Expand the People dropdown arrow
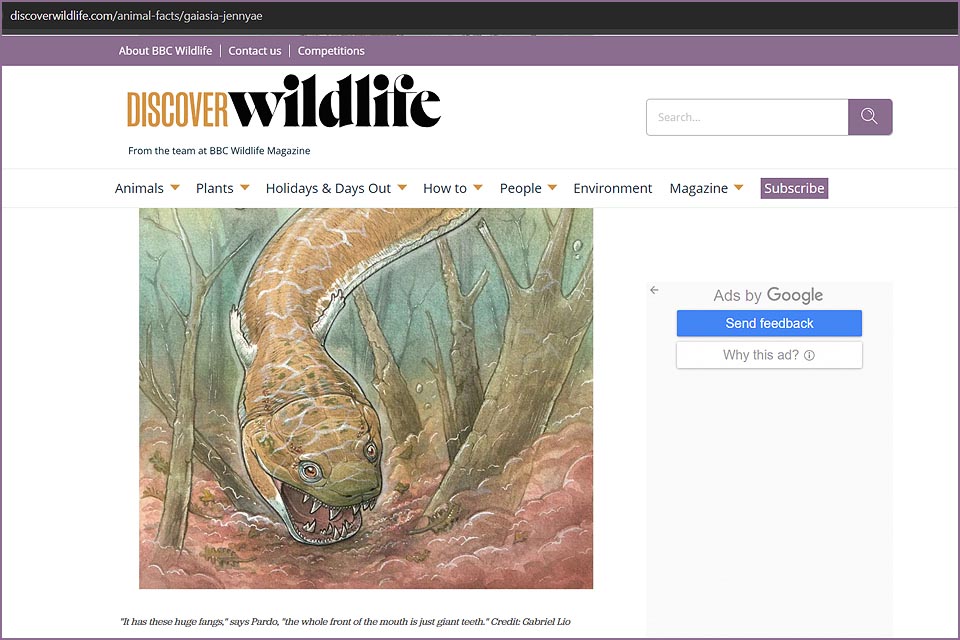960x640 pixels. [552, 188]
